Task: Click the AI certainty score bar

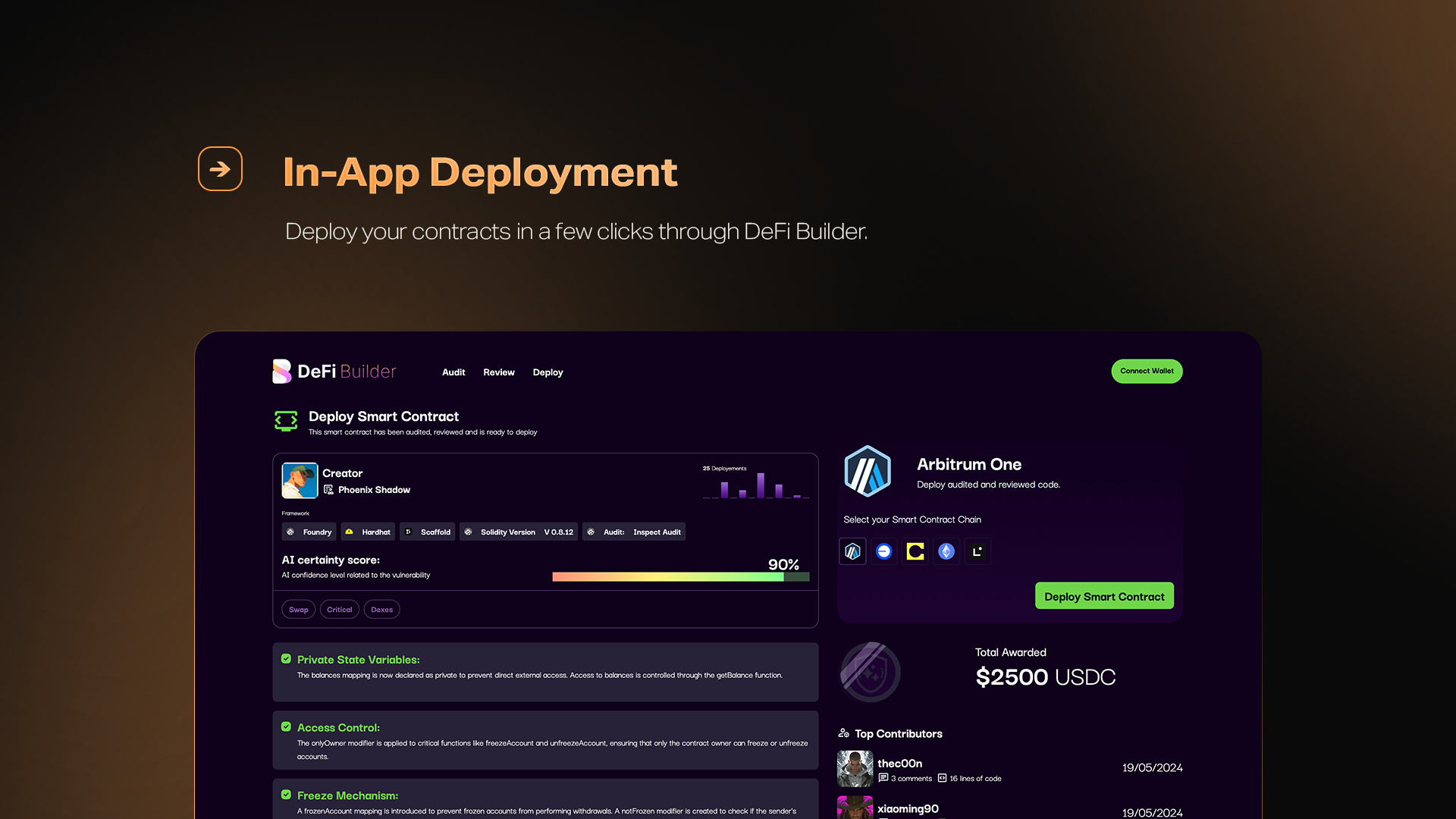Action: (680, 577)
